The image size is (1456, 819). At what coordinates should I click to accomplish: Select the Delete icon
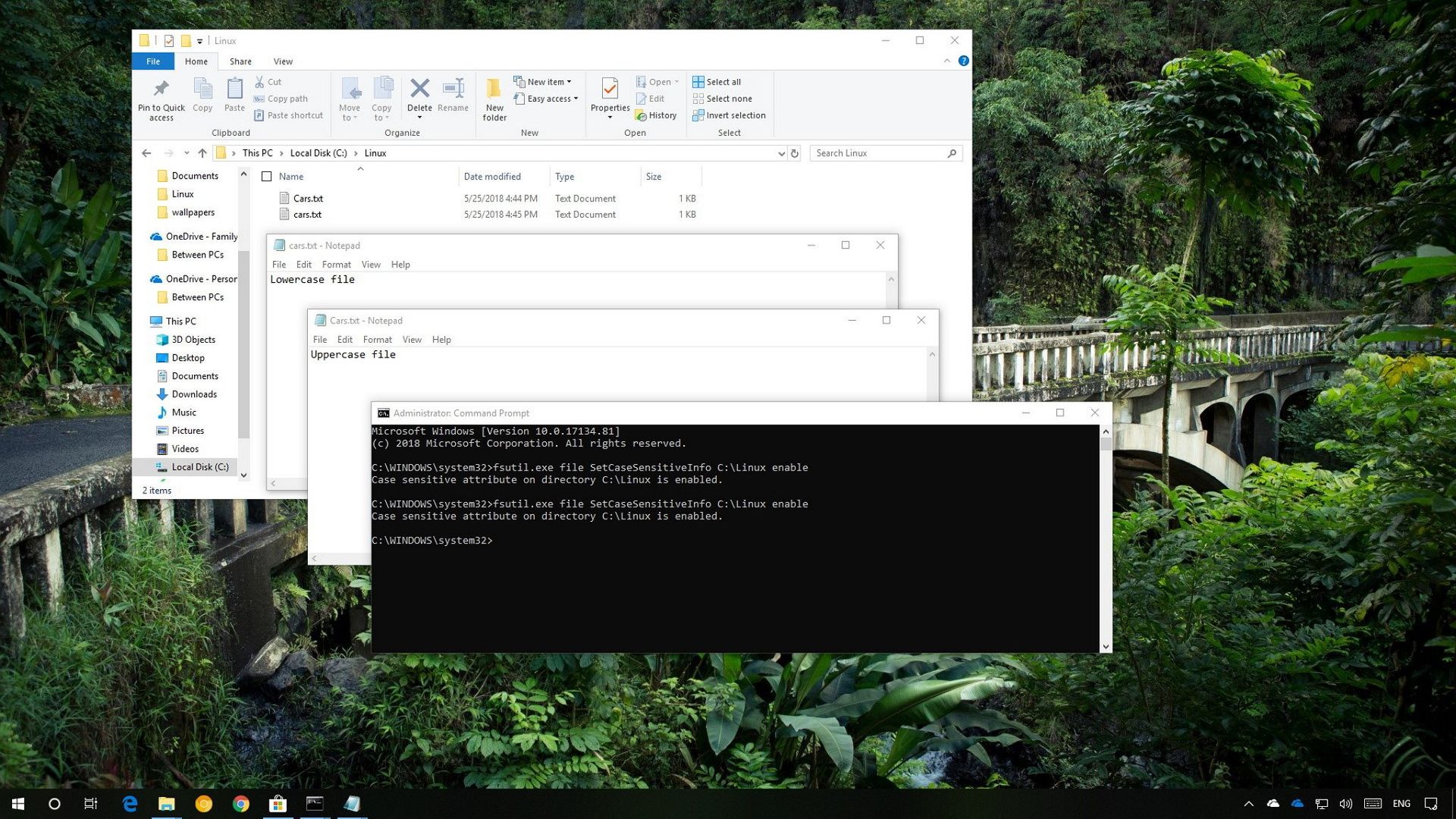[419, 91]
